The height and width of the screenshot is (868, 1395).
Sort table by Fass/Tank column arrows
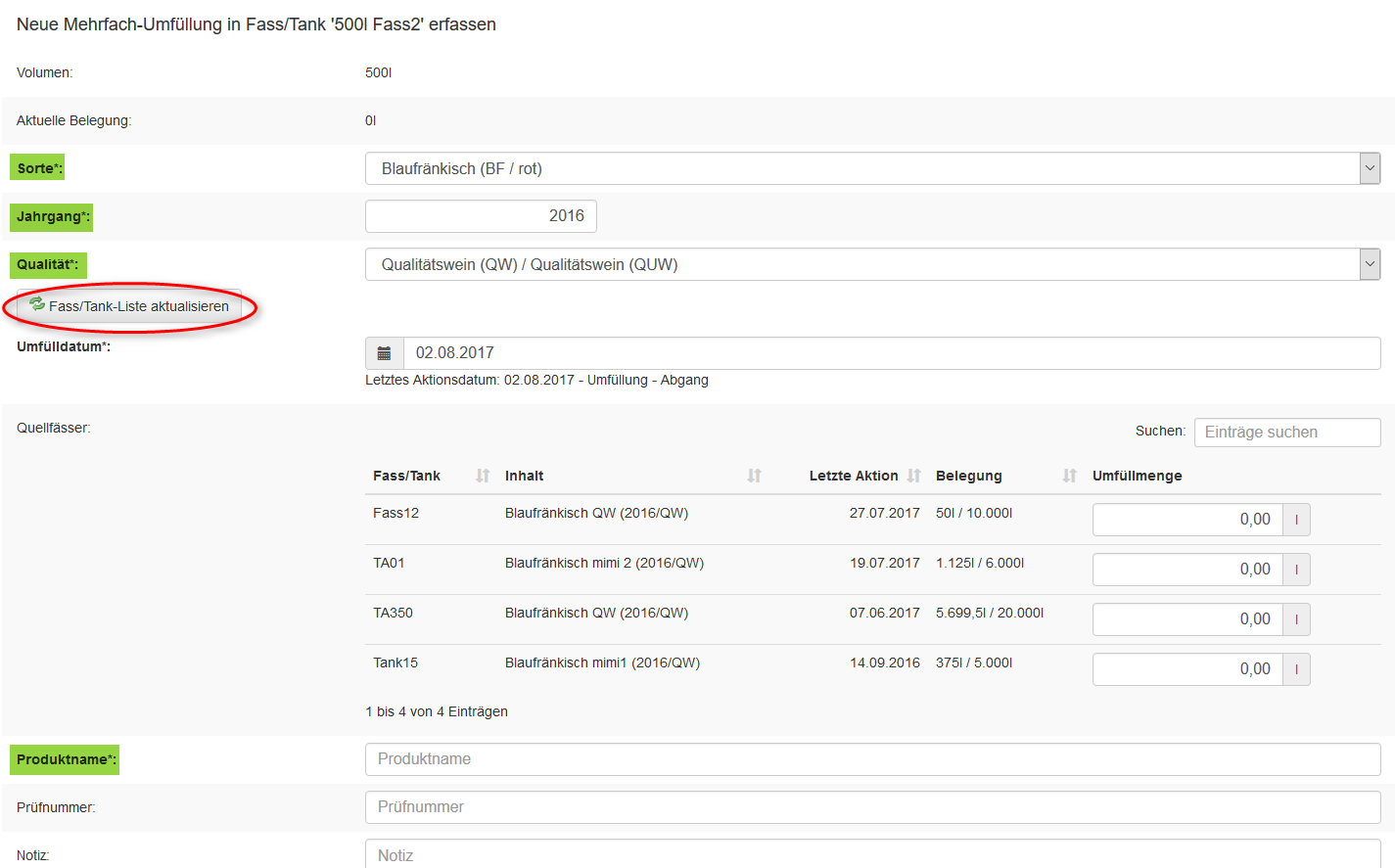483,476
